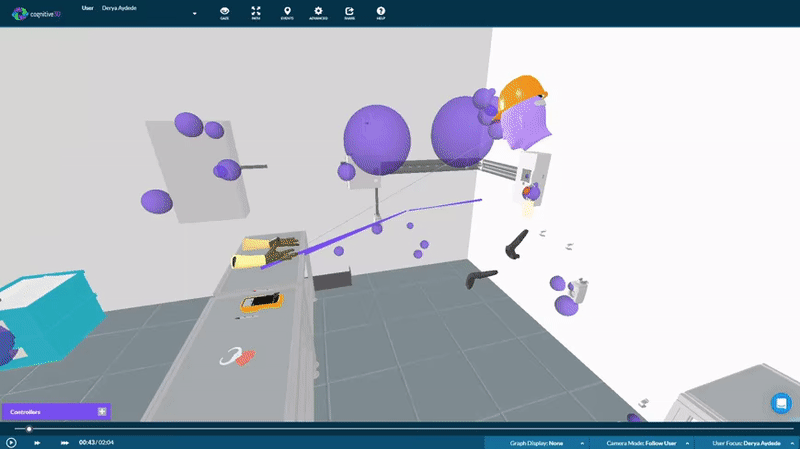
Task: Click the playback timeline slider handle
Action: coord(29,429)
